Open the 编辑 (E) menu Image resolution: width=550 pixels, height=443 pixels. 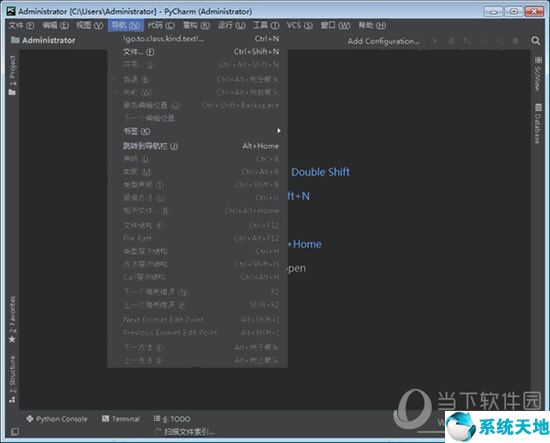pyautogui.click(x=55, y=25)
